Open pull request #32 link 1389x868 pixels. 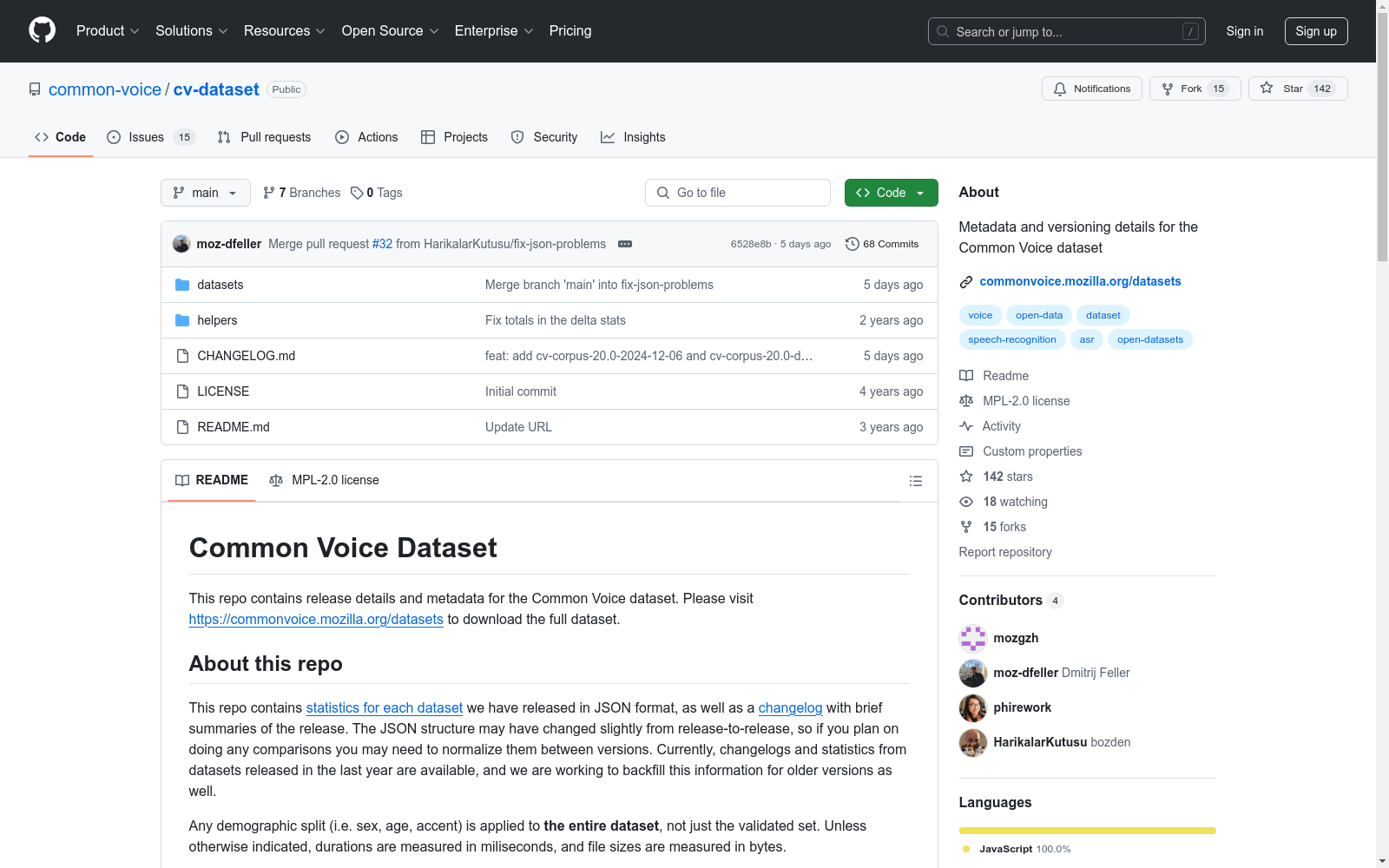pyautogui.click(x=382, y=244)
